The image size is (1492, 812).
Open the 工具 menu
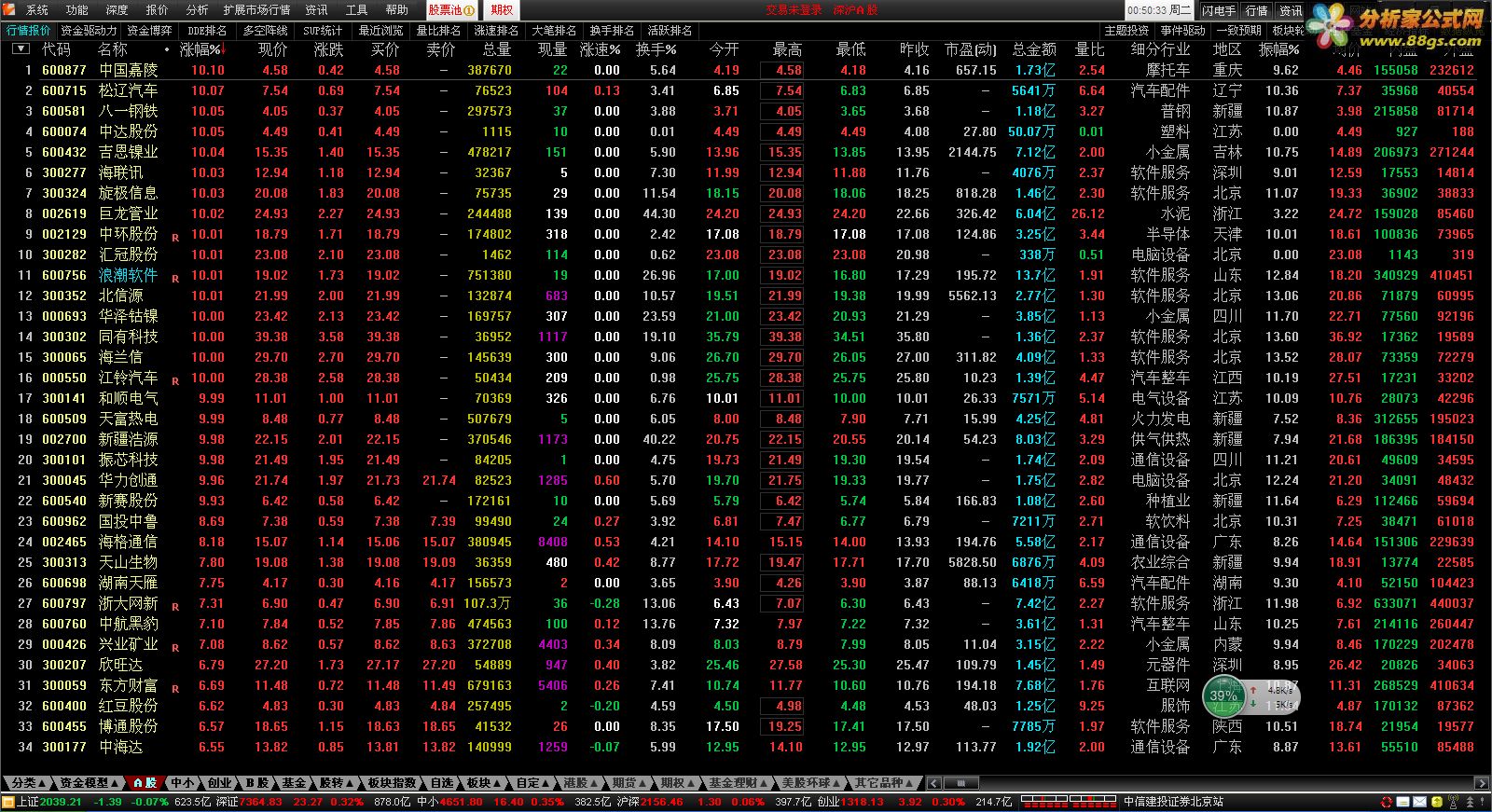point(357,10)
